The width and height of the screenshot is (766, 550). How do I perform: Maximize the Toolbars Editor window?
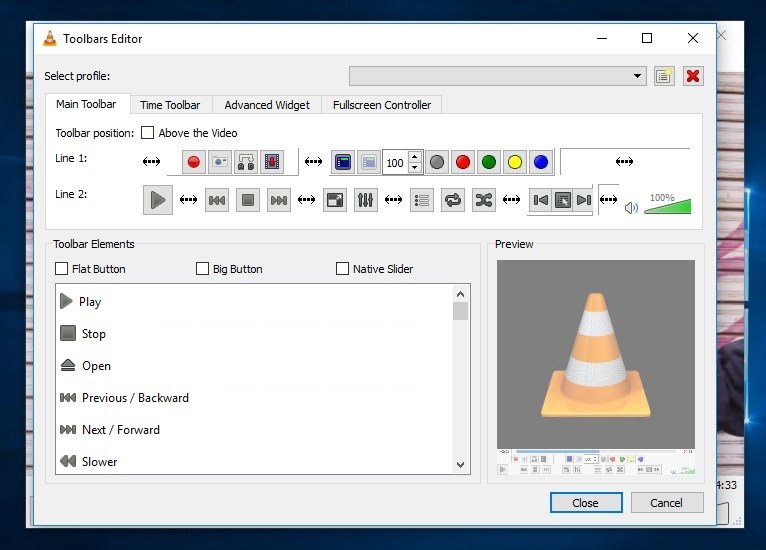(x=647, y=38)
